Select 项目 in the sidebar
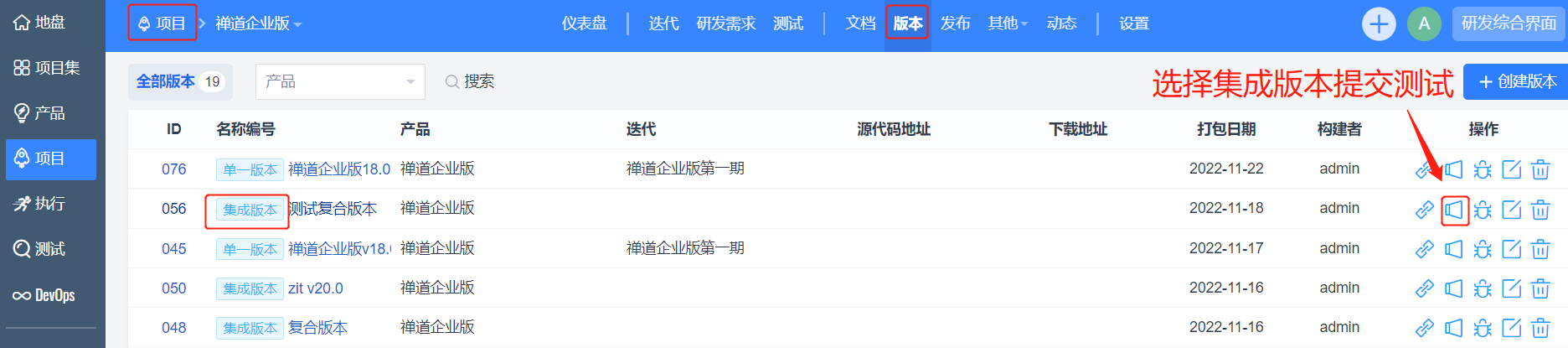1568x348 pixels. pos(50,158)
